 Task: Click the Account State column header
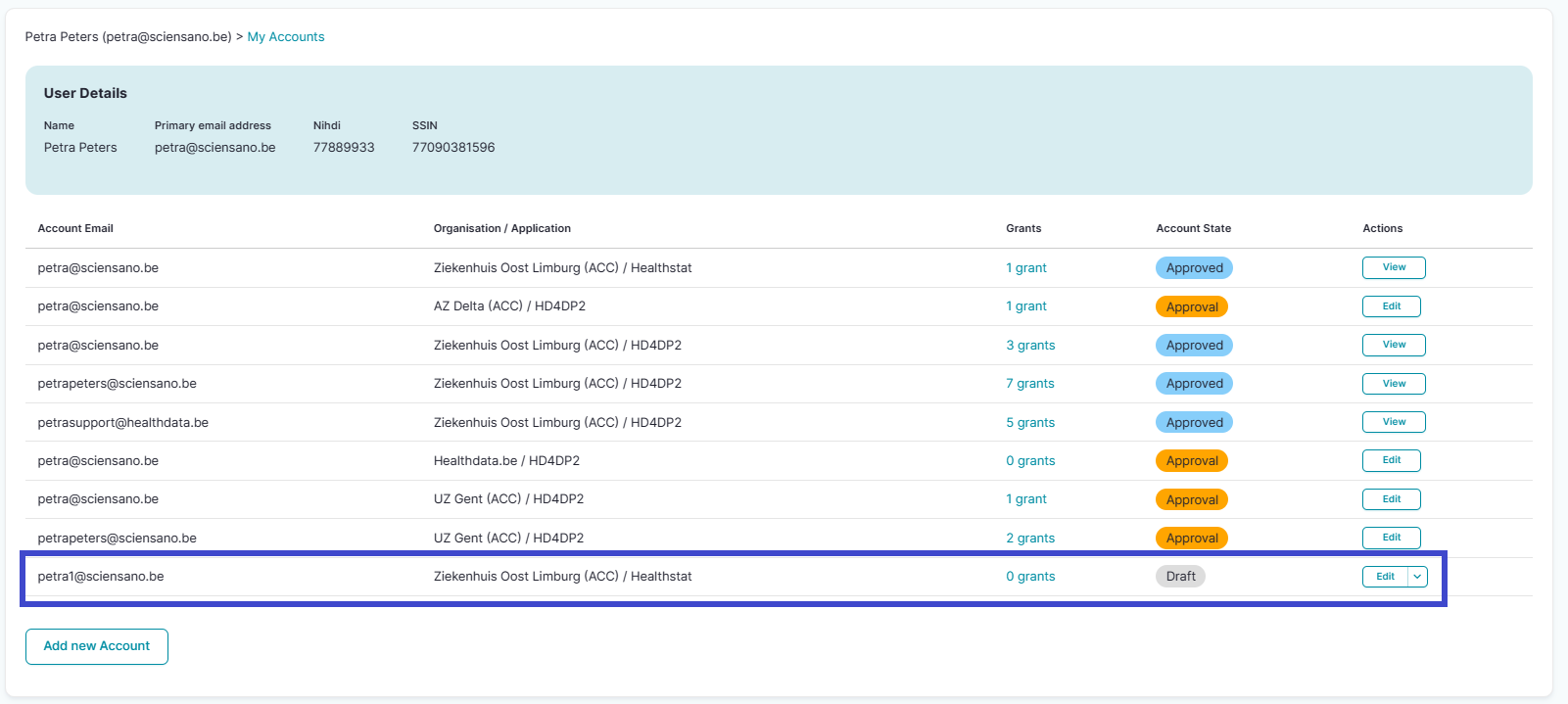(x=1193, y=228)
